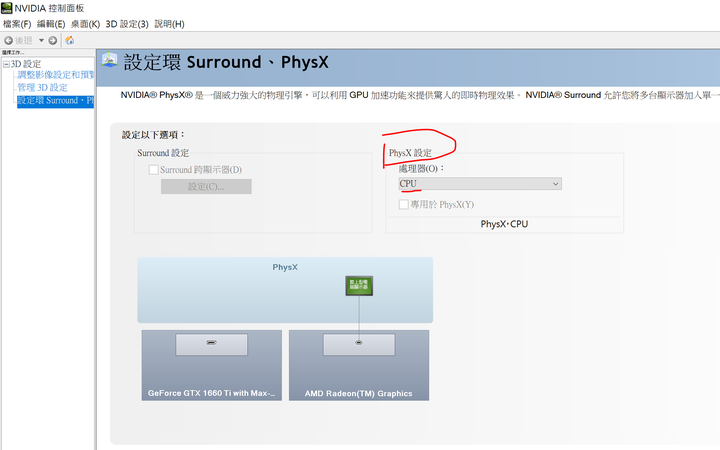Viewport: 720px width, 450px height.
Task: Click the 處理器(O) label
Action: pos(421,169)
